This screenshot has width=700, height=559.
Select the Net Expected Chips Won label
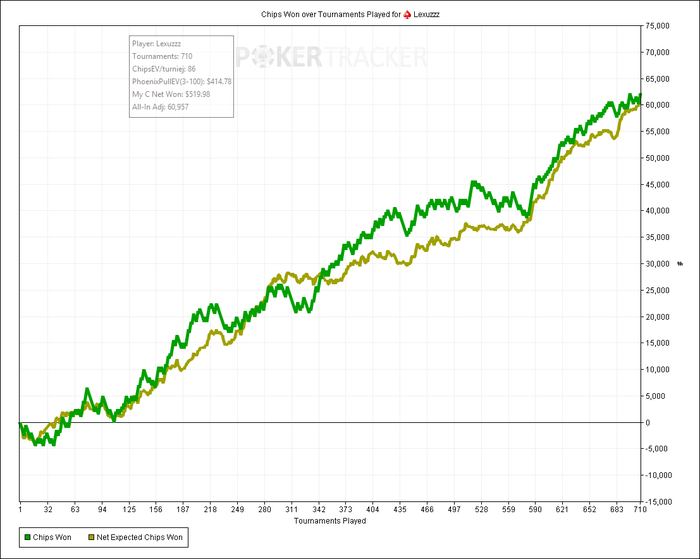tap(140, 537)
